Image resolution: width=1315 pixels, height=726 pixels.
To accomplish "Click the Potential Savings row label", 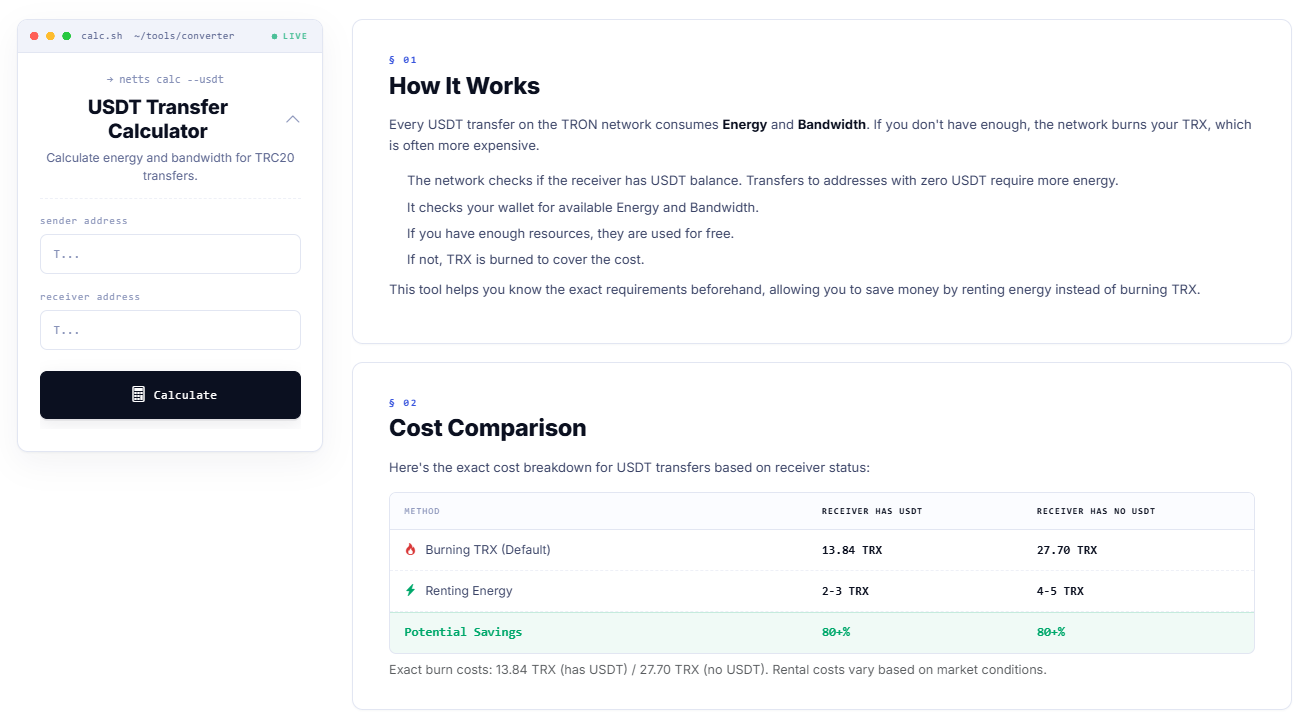I will (463, 632).
